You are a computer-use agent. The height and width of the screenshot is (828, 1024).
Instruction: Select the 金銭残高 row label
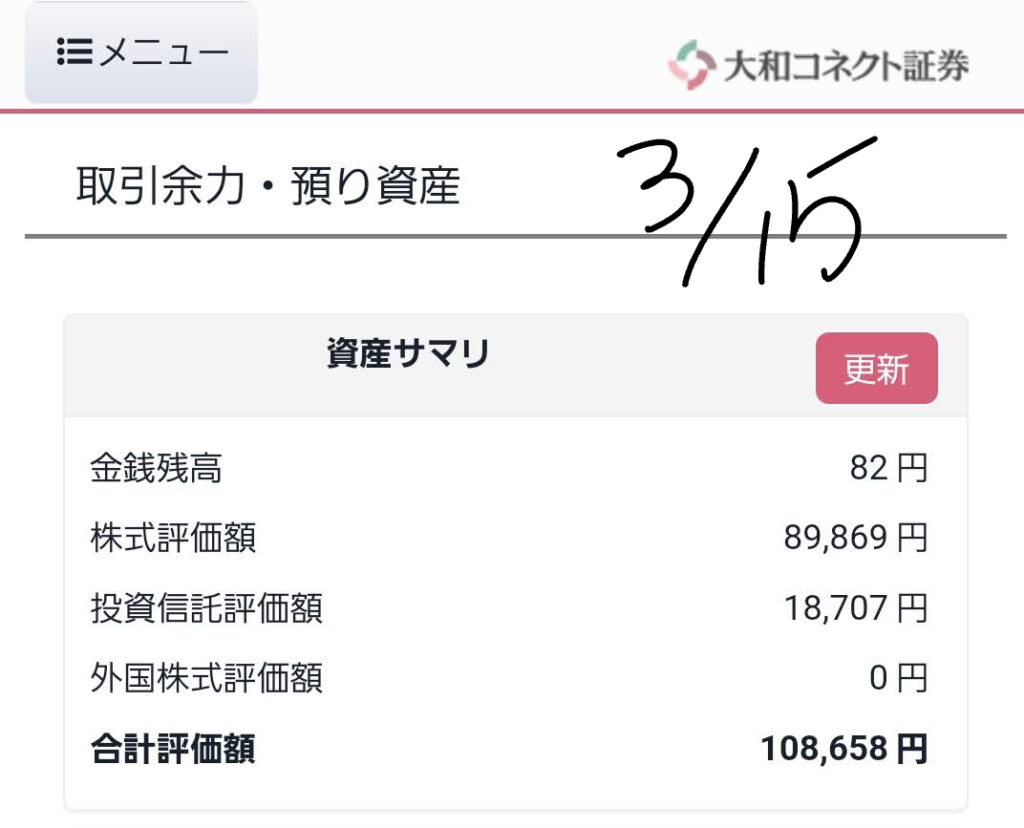156,468
